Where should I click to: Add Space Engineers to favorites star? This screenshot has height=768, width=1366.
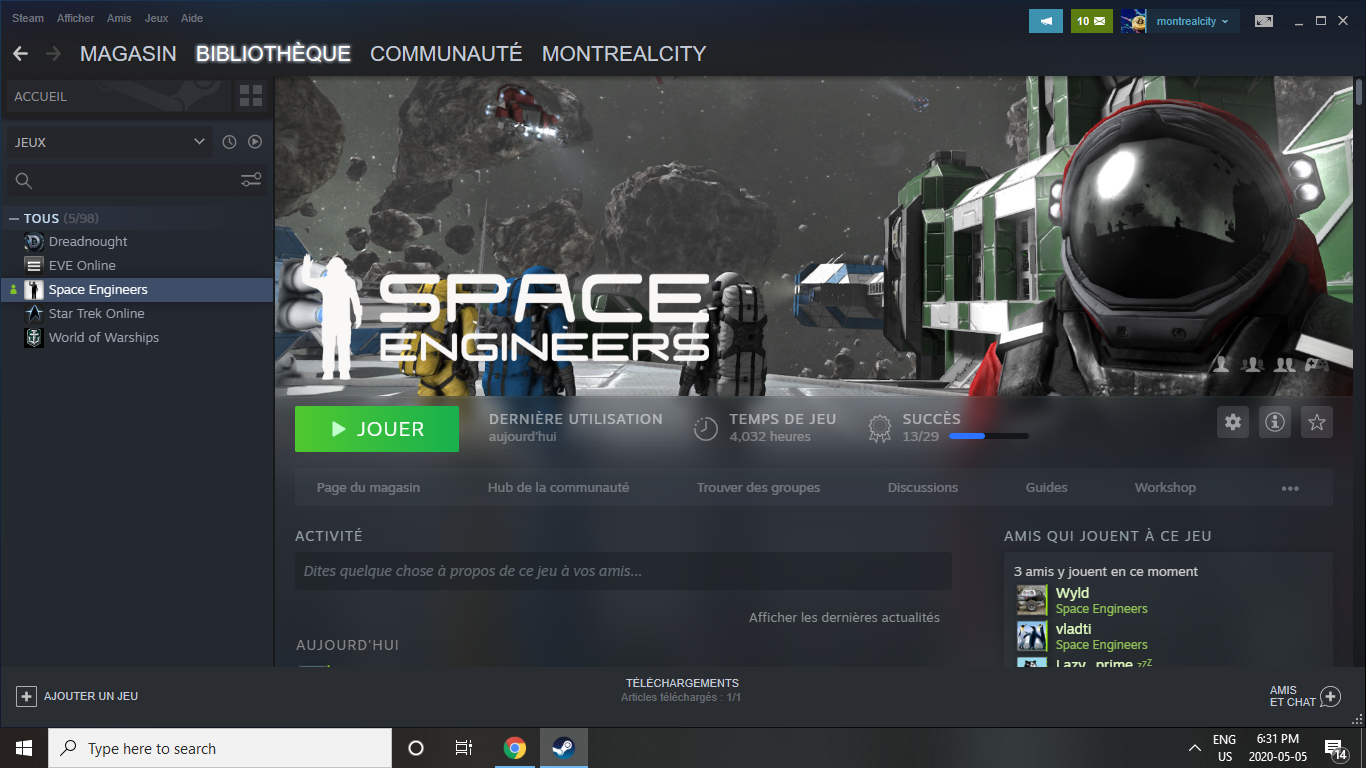1317,423
